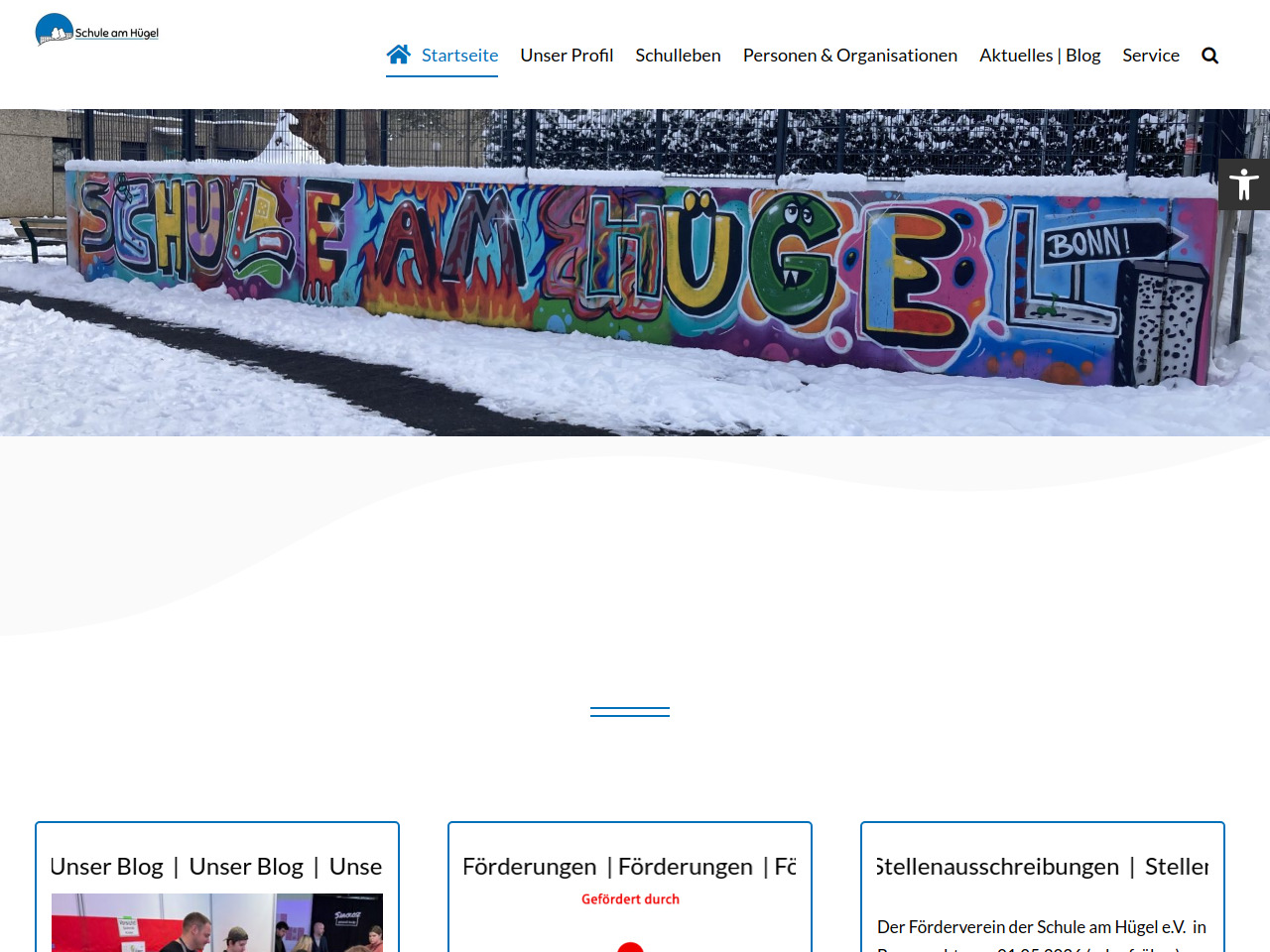Viewport: 1270px width, 952px height.
Task: Open the accessibility toolbar icon
Action: click(1243, 184)
